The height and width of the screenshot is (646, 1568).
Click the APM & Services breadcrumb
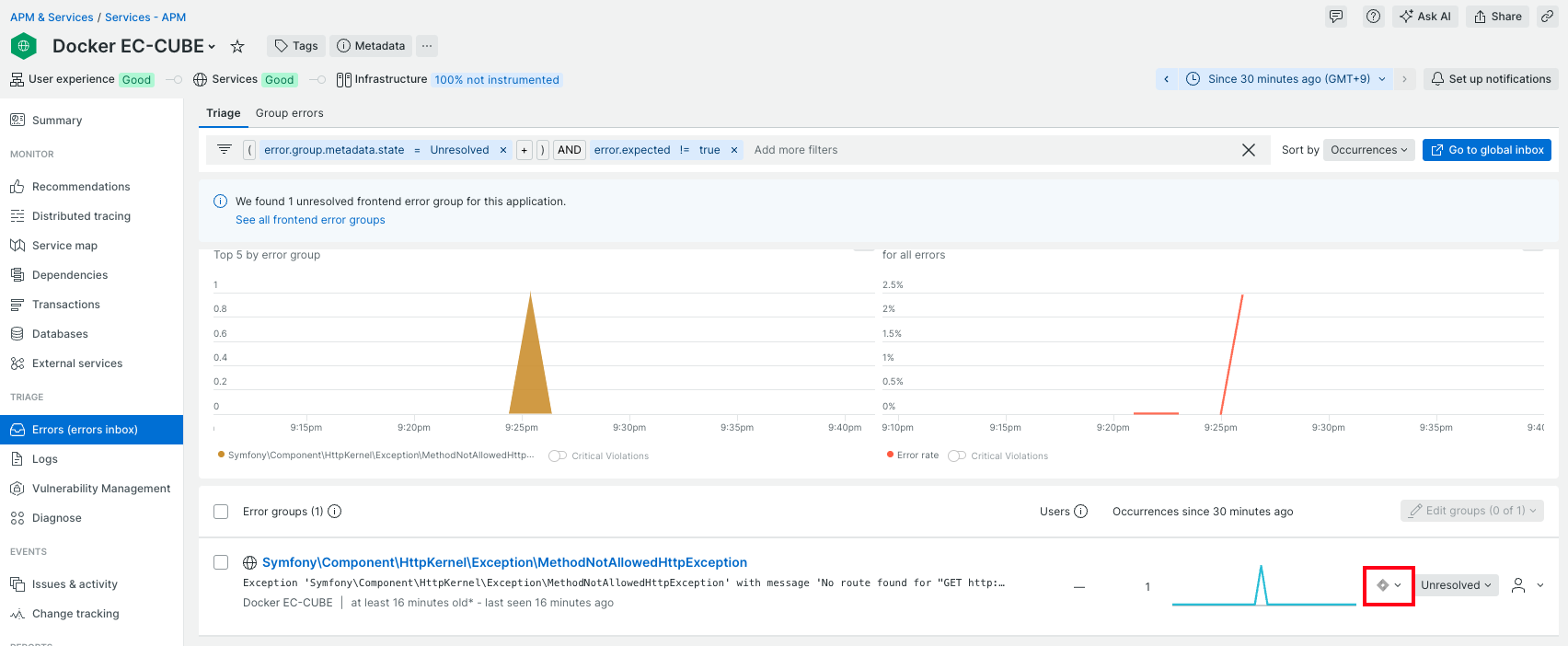click(x=52, y=17)
